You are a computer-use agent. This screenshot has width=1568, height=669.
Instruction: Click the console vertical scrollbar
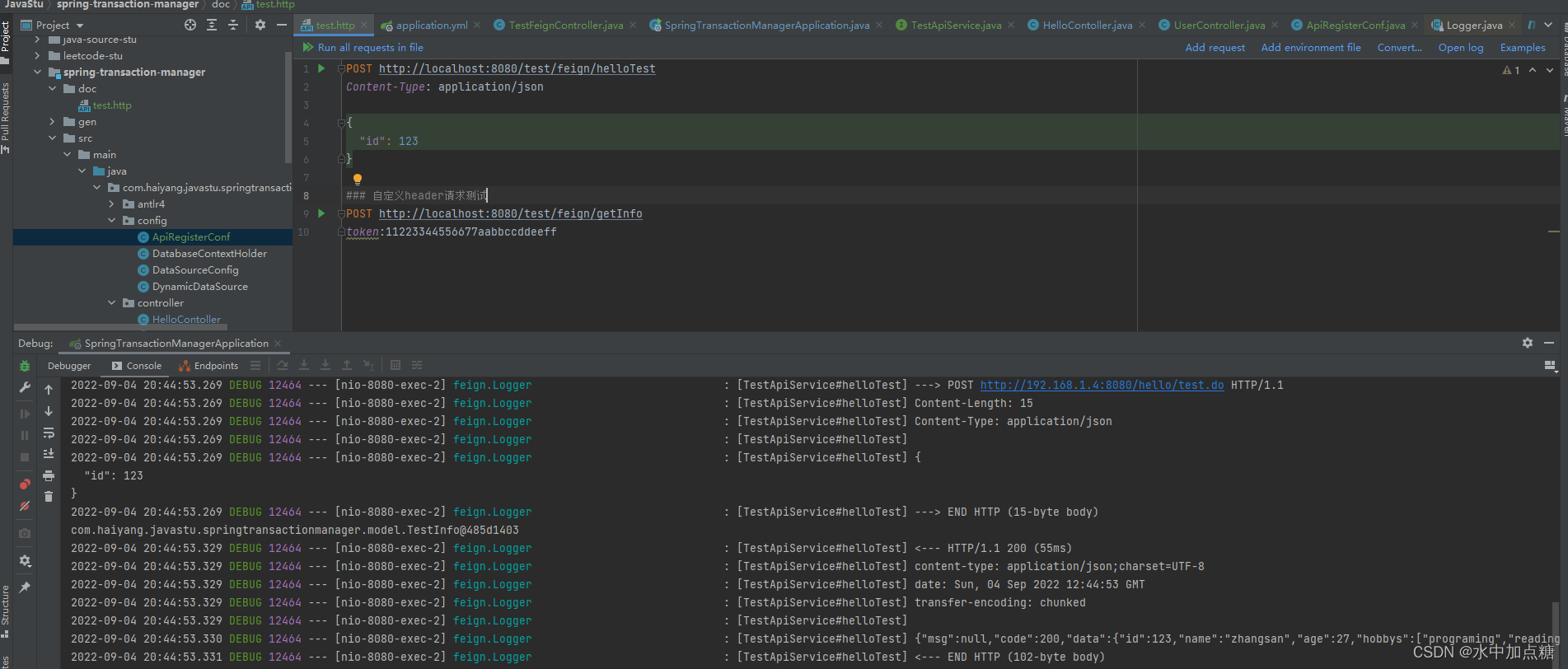[x=1556, y=634]
